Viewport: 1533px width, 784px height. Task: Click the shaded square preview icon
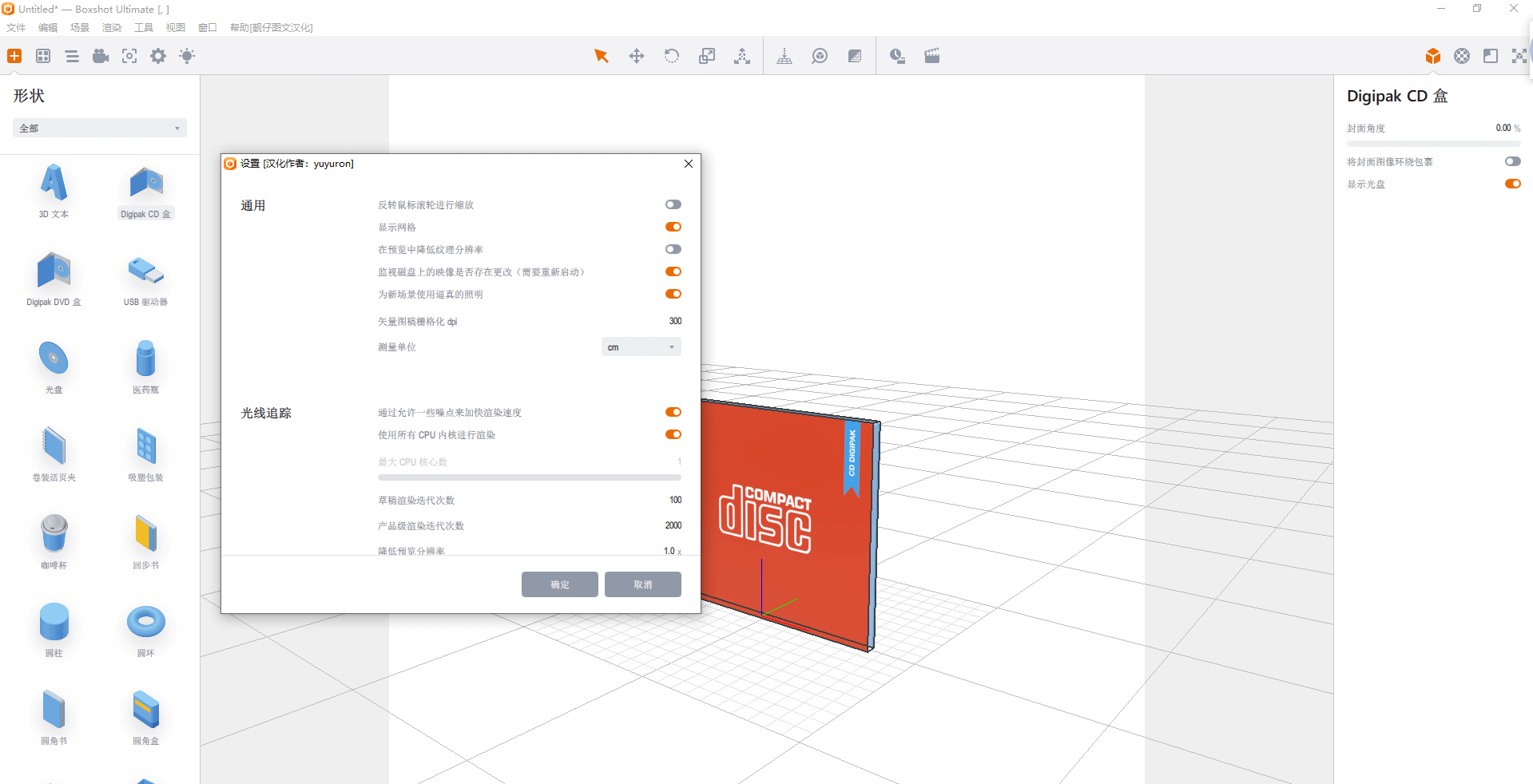pos(855,56)
